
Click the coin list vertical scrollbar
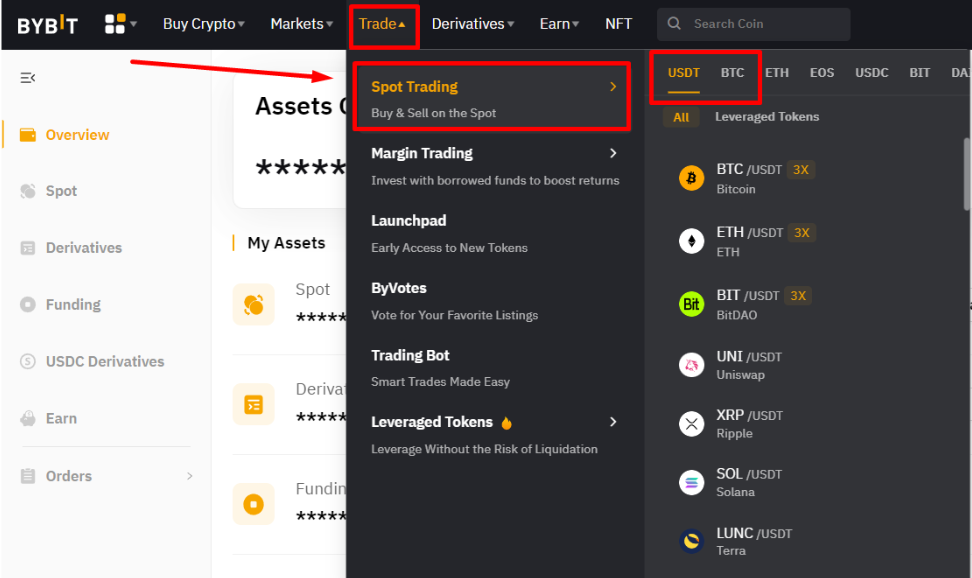(966, 175)
